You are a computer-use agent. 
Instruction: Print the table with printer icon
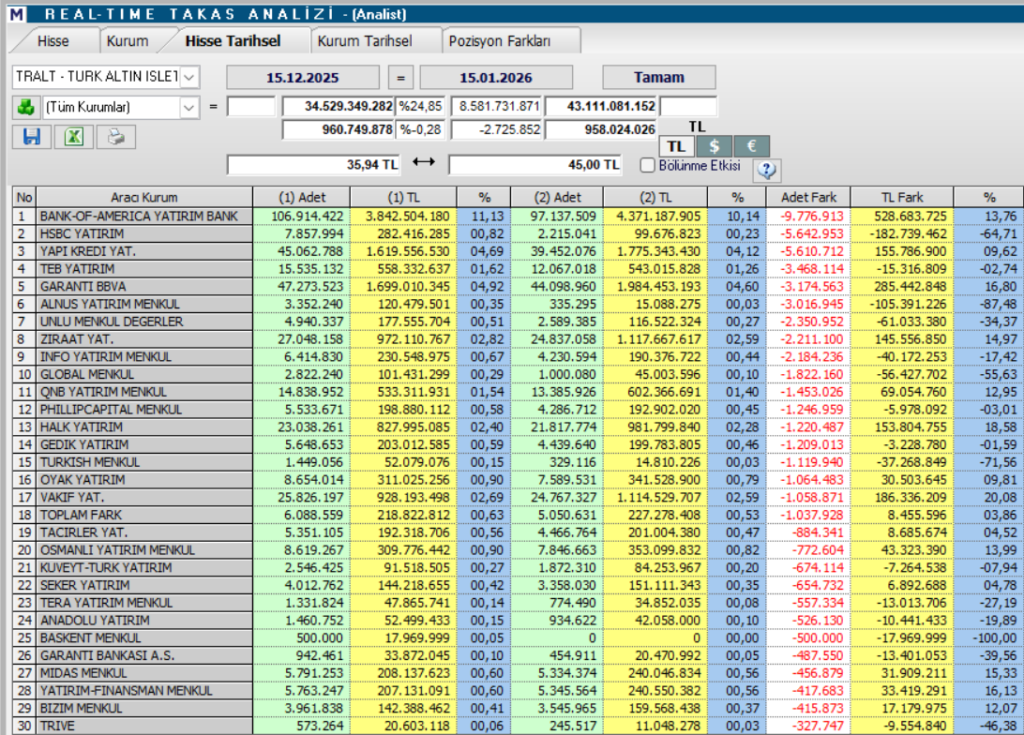click(x=116, y=137)
